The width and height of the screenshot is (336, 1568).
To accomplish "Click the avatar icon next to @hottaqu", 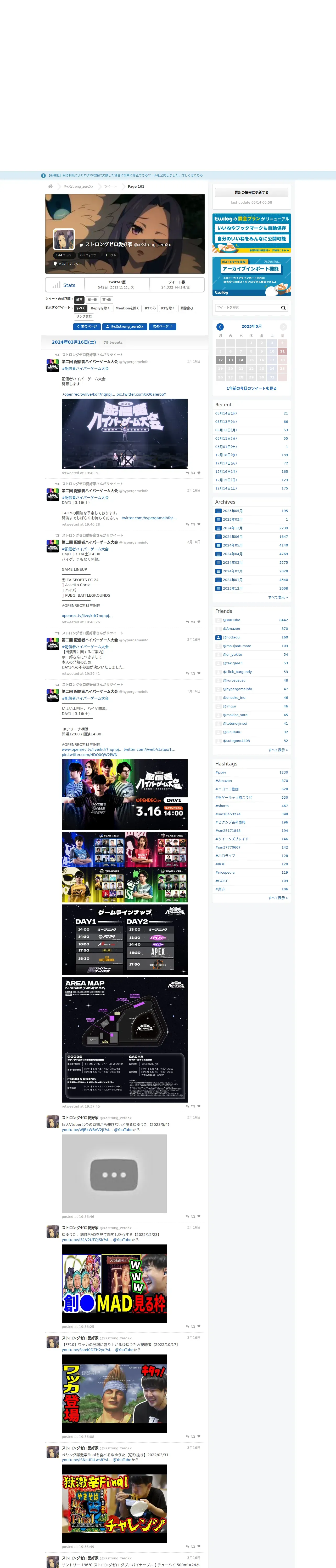I will [x=218, y=637].
